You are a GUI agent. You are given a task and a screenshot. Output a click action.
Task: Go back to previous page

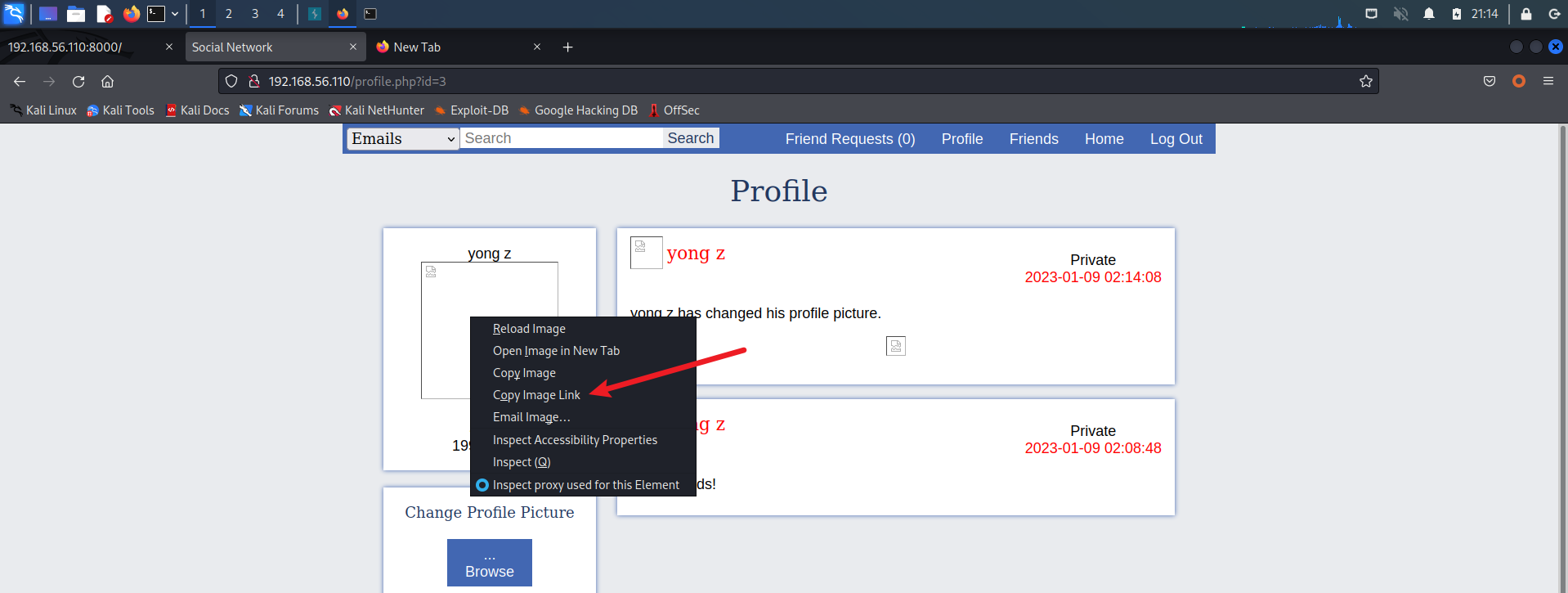pos(20,81)
